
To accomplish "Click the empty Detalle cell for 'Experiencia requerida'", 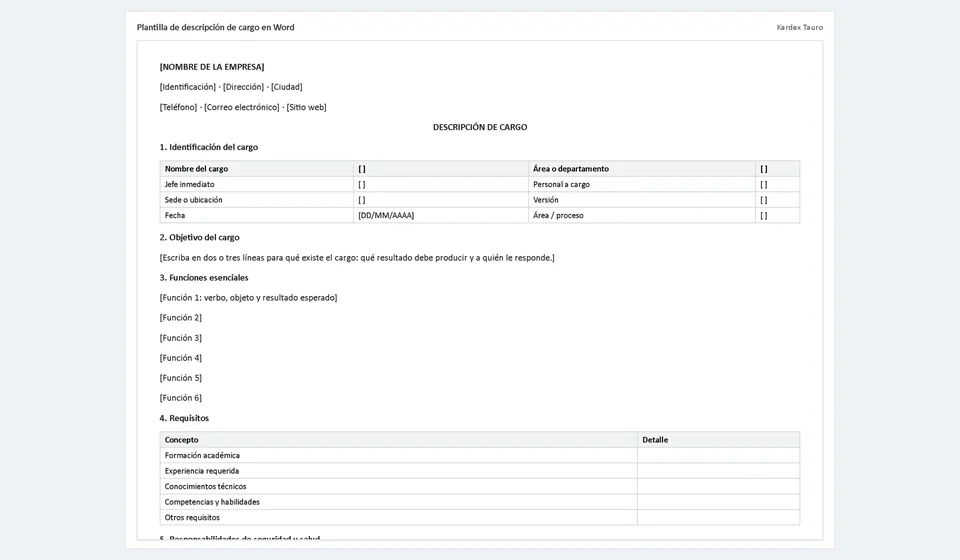I will (718, 471).
